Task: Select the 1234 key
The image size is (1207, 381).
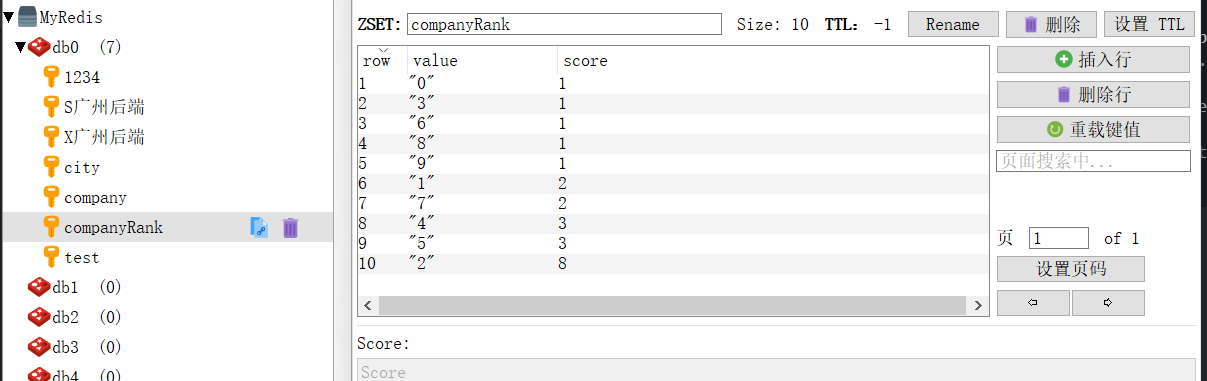Action: pos(82,77)
